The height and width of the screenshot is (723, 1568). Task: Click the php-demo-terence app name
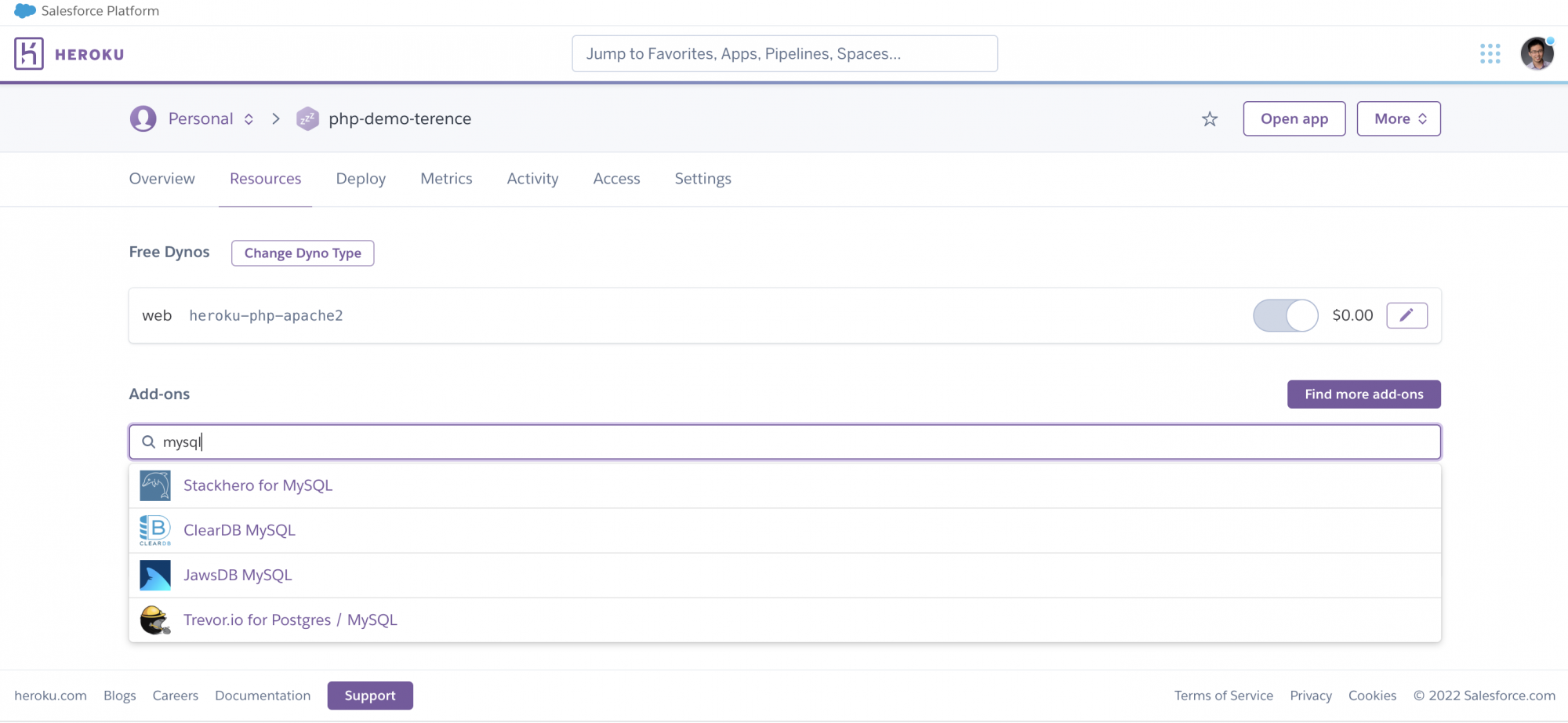(400, 118)
